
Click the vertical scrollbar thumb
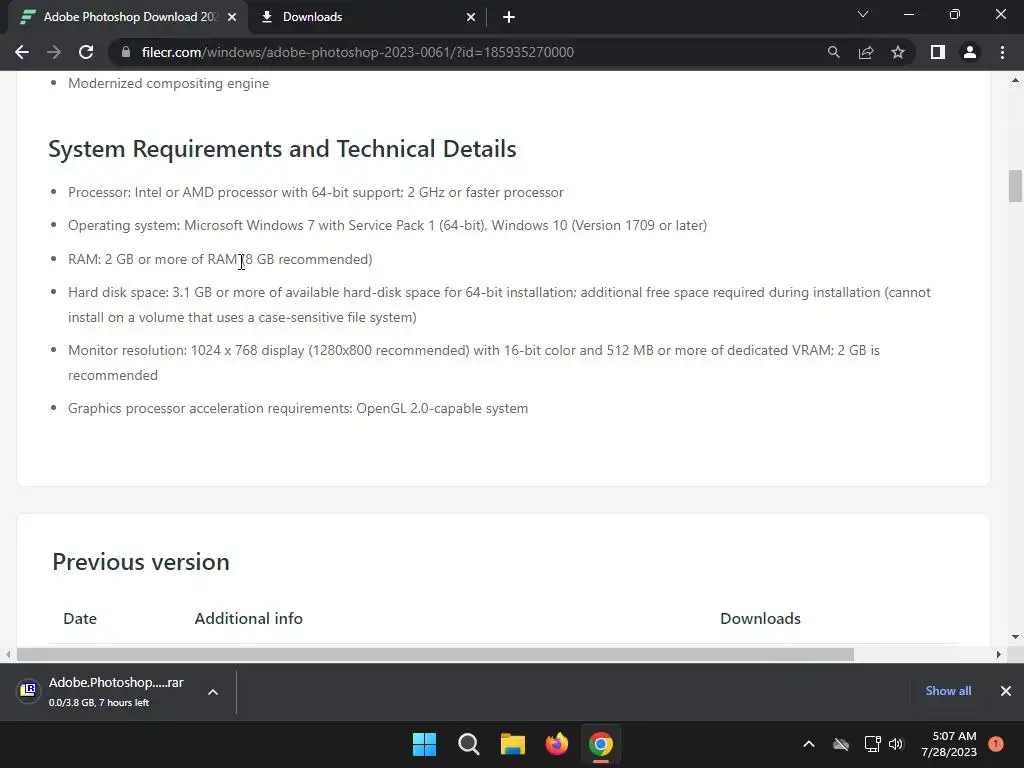coord(1015,185)
